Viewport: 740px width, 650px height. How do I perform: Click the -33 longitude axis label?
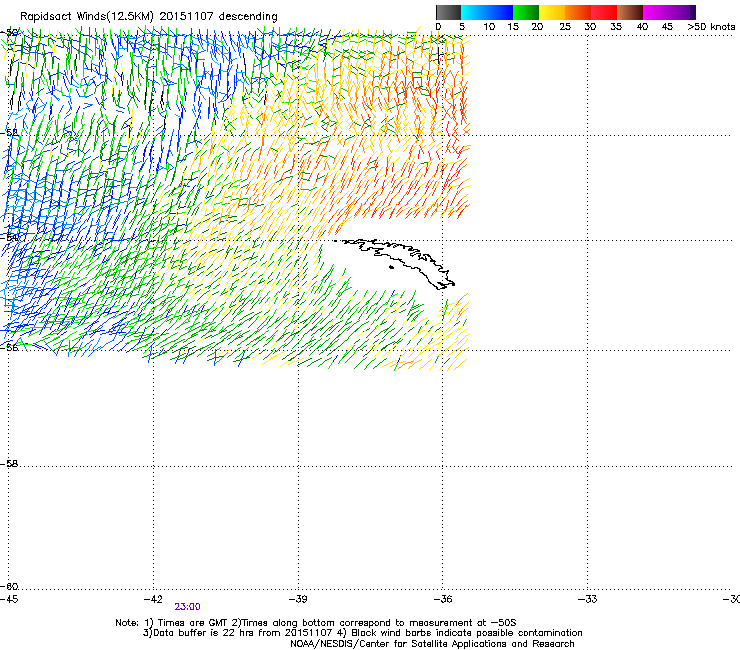pos(588,599)
